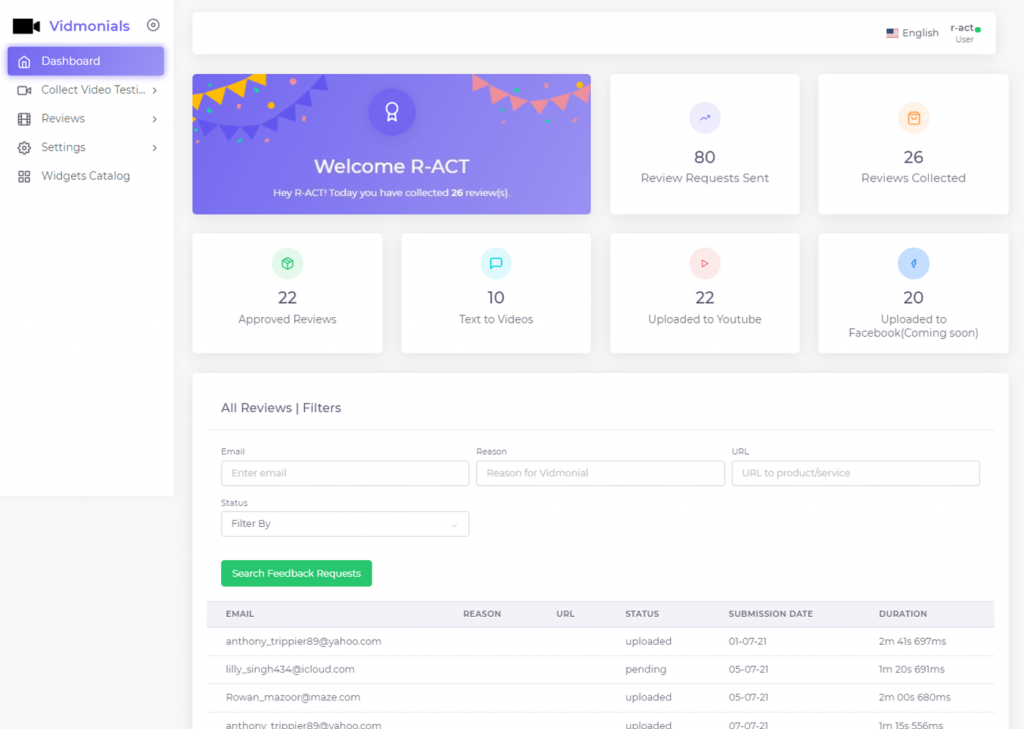The width and height of the screenshot is (1024, 729).
Task: Select the 01-07-21 submission date
Action: (x=748, y=641)
